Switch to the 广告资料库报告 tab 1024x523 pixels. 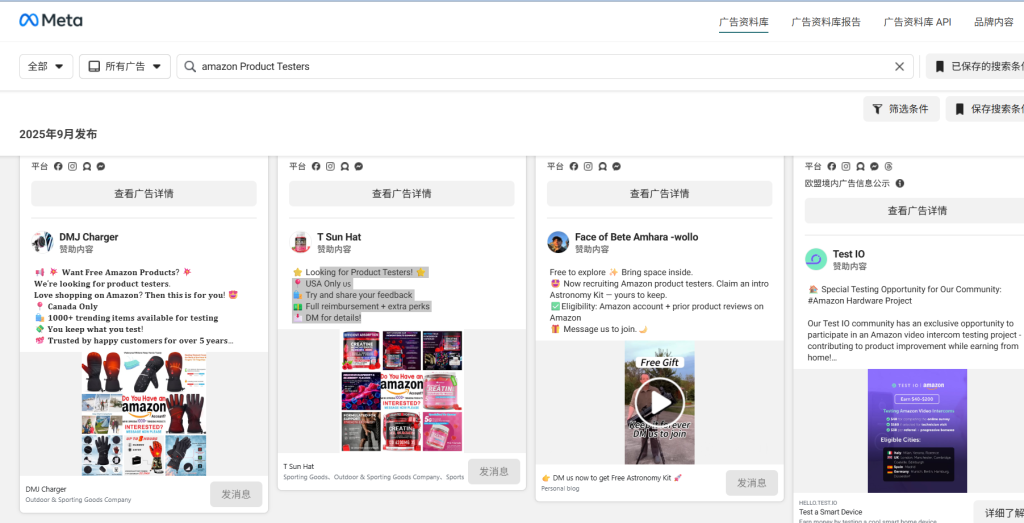click(x=825, y=21)
